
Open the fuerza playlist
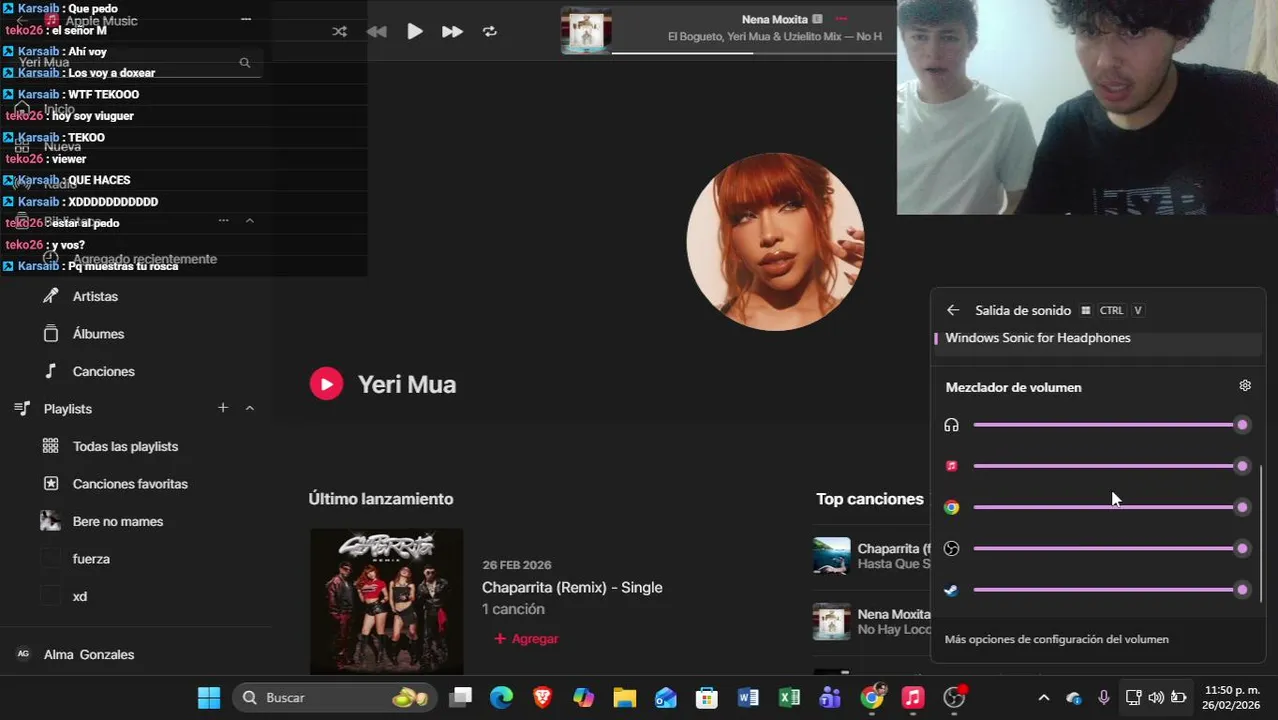(x=91, y=559)
